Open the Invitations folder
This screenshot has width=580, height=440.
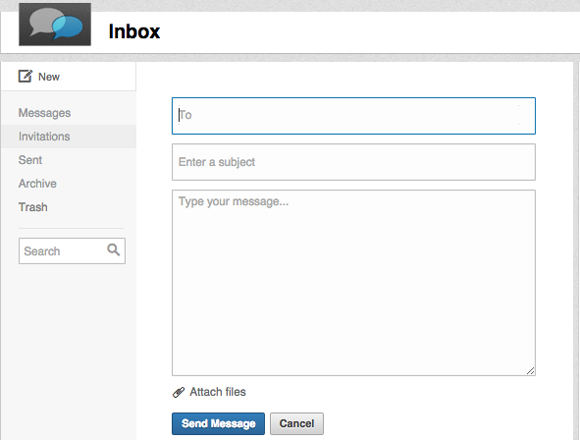(44, 136)
